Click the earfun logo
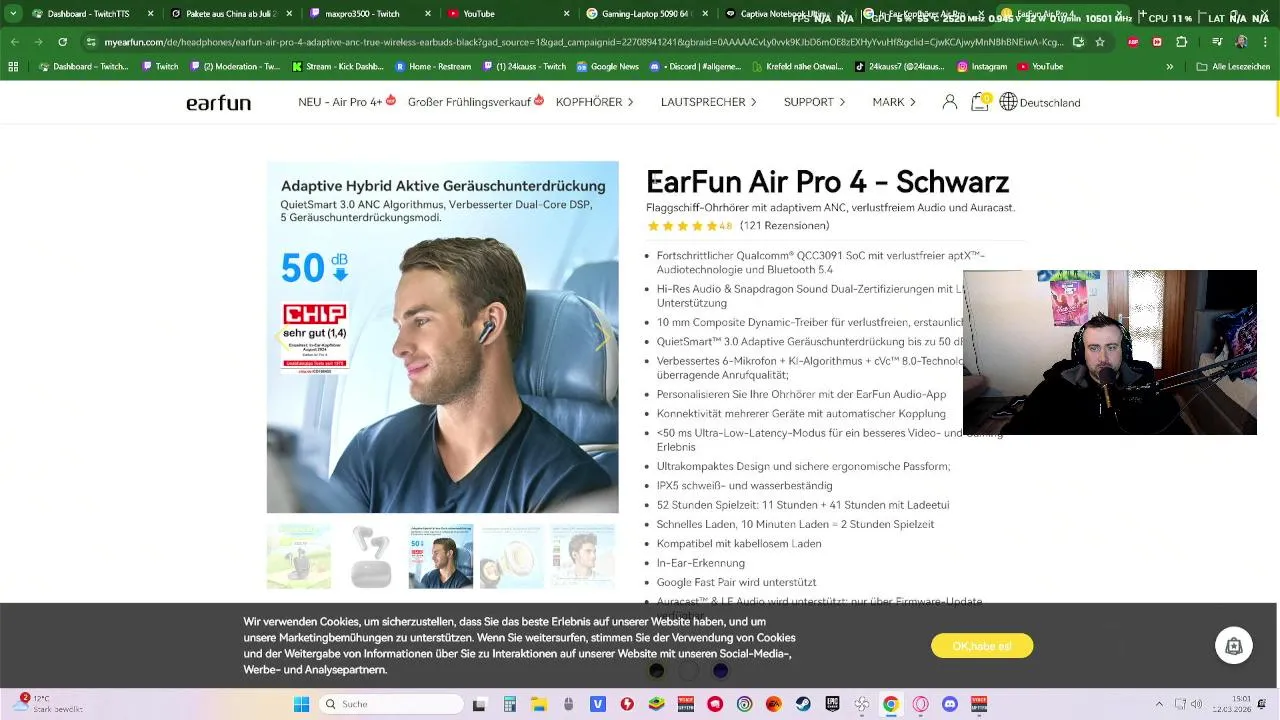The width and height of the screenshot is (1280, 720). [x=218, y=103]
